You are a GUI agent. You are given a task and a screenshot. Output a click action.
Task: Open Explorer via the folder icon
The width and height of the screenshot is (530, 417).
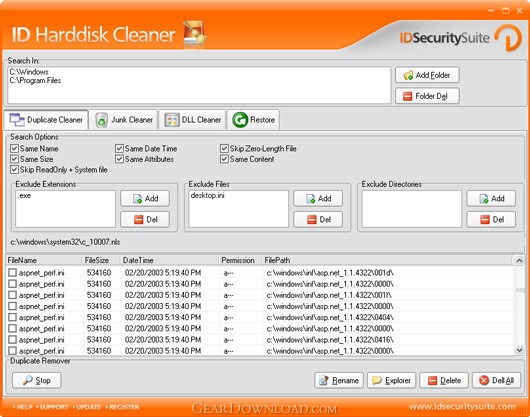[377, 380]
